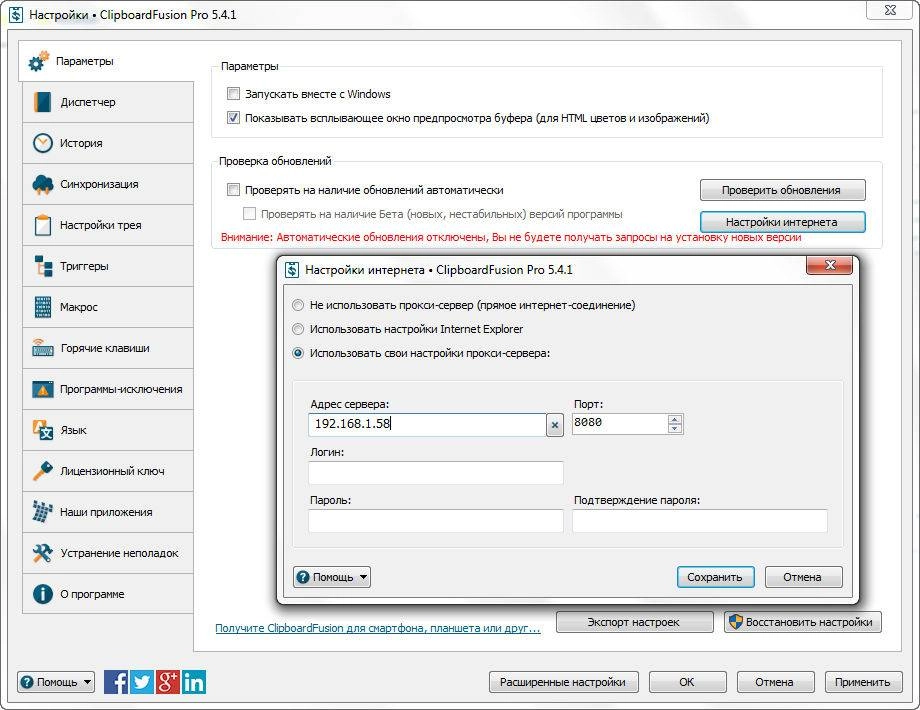Select custom proxy server settings radio

298,353
